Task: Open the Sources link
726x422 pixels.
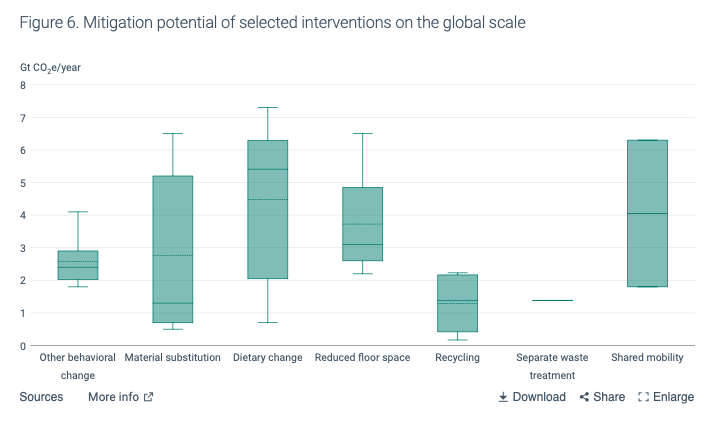Action: pyautogui.click(x=41, y=397)
